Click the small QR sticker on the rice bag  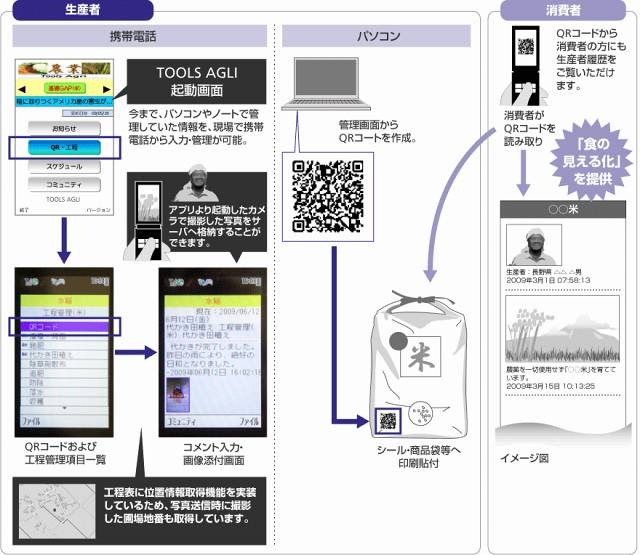point(388,421)
